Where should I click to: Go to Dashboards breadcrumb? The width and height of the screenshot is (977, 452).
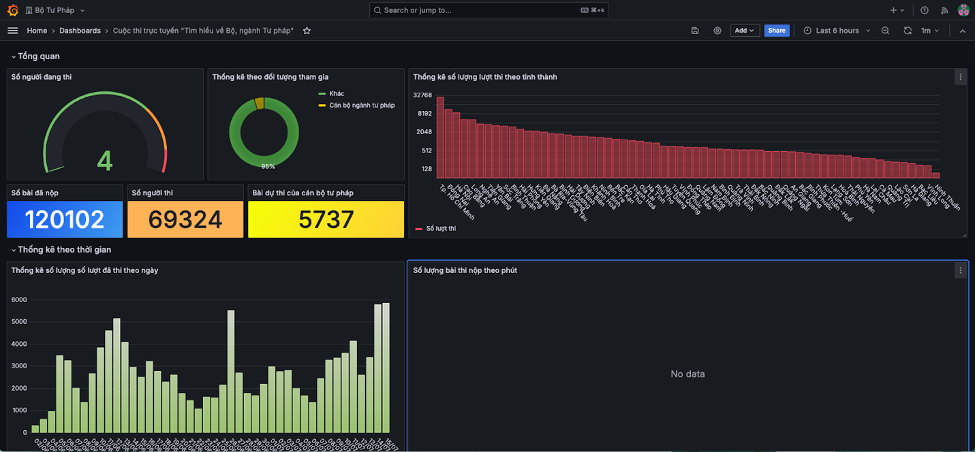pyautogui.click(x=80, y=31)
